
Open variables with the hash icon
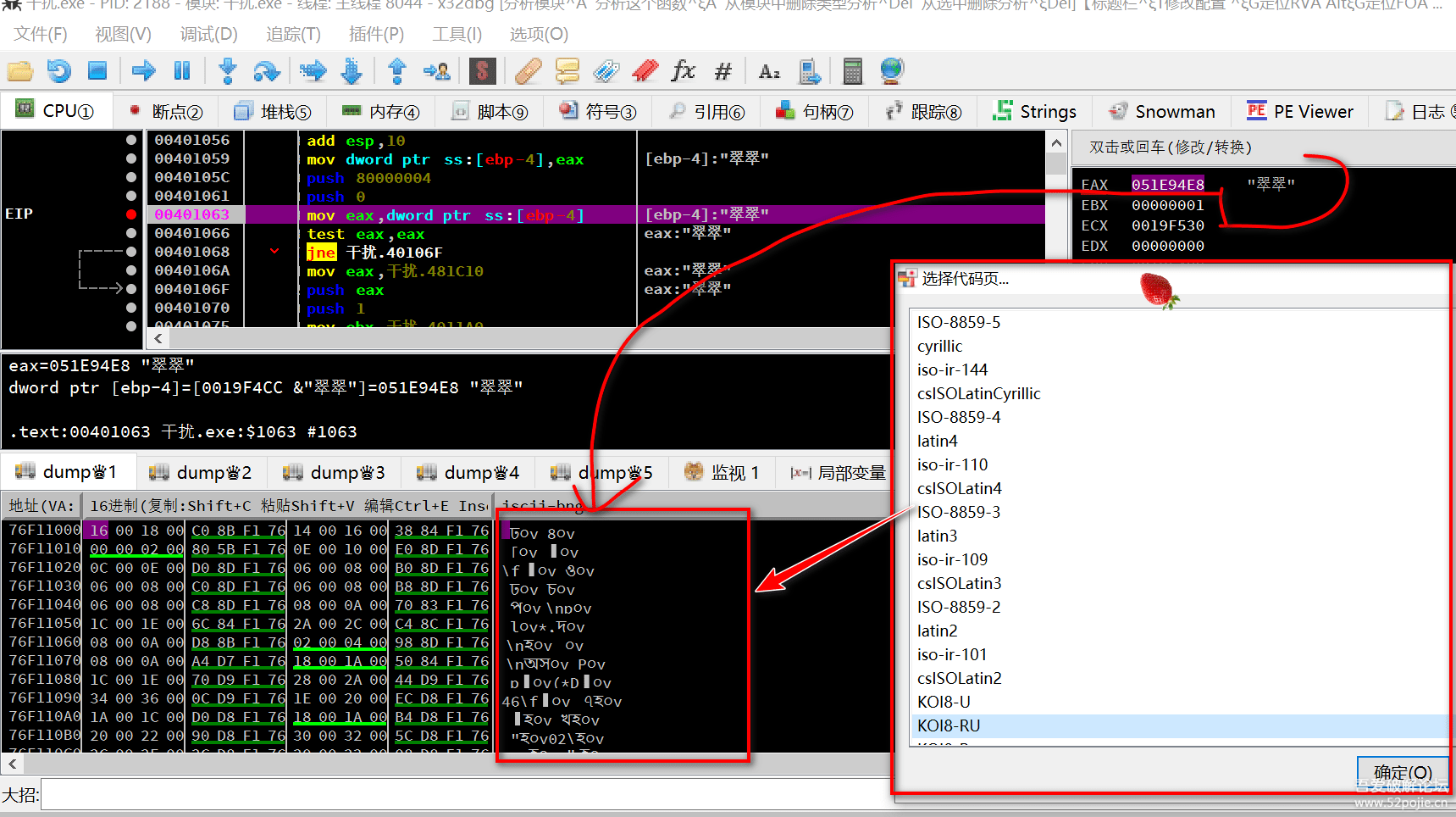click(722, 71)
